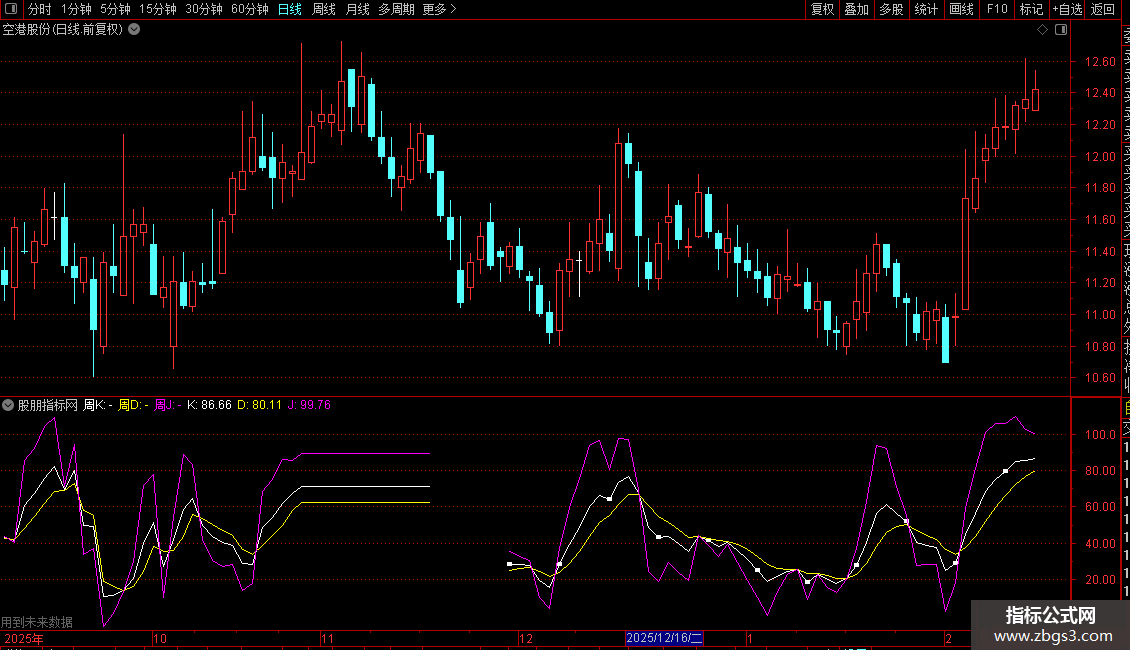
Task: Expand 更多 period options
Action: point(439,9)
